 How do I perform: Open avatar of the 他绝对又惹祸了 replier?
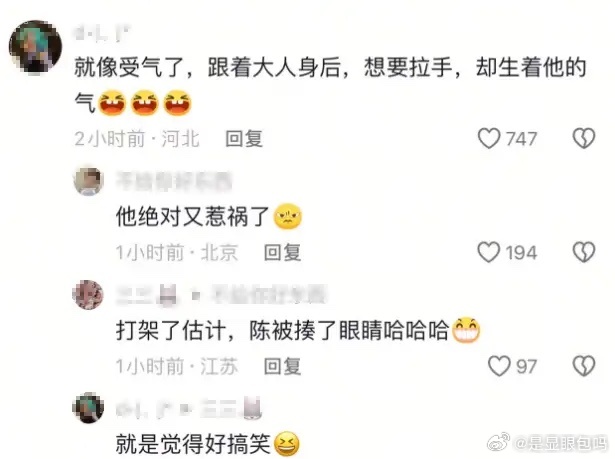pyautogui.click(x=88, y=181)
